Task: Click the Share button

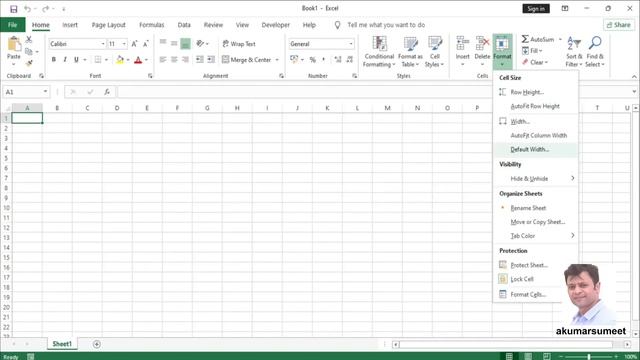Action: 619,25
